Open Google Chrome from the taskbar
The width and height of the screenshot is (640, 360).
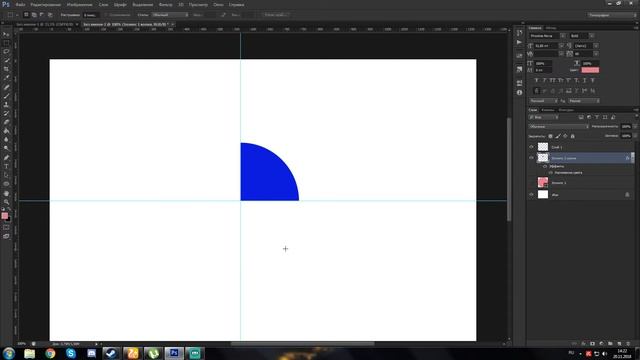[50, 353]
